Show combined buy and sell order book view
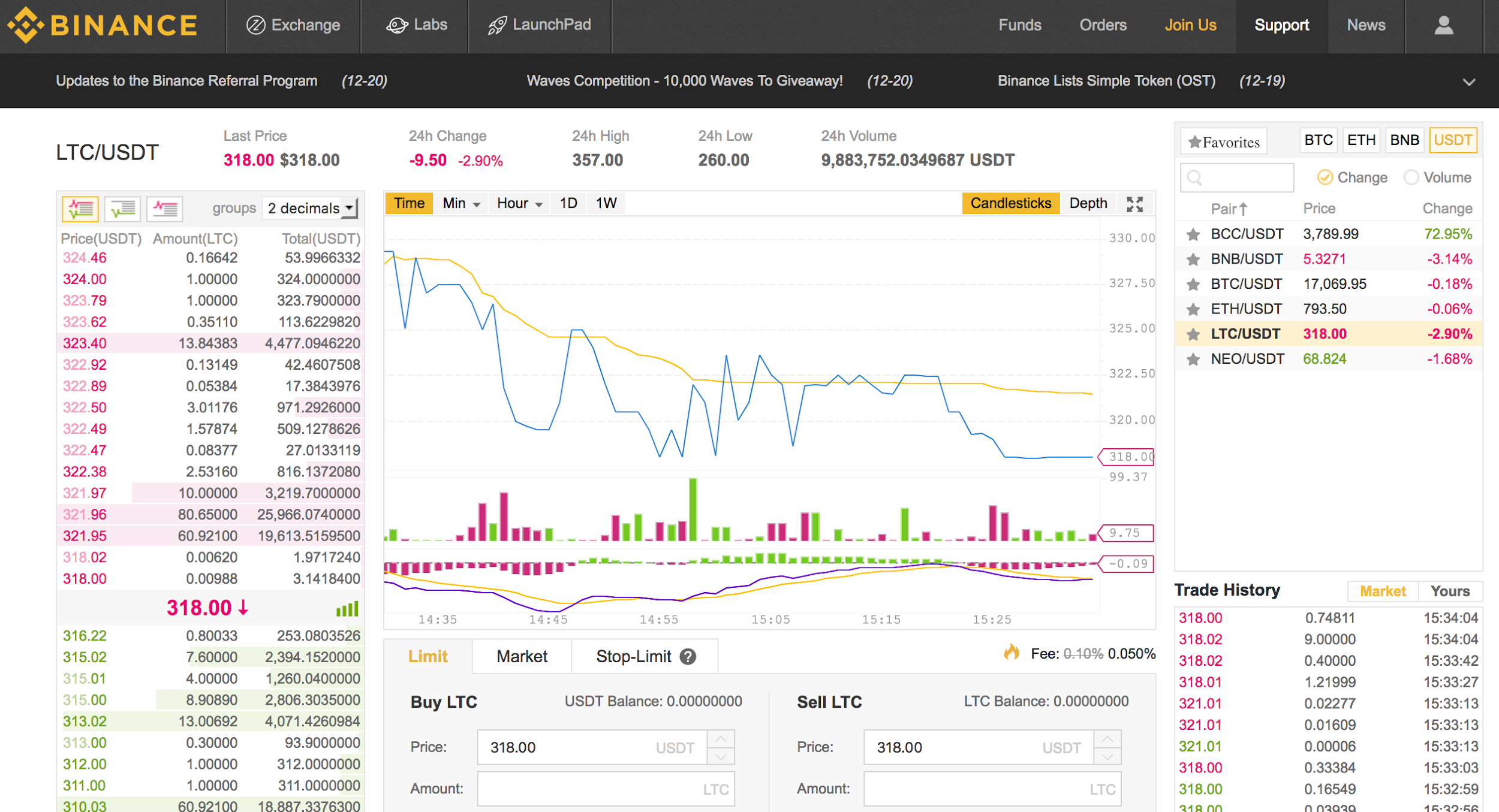 pyautogui.click(x=80, y=209)
